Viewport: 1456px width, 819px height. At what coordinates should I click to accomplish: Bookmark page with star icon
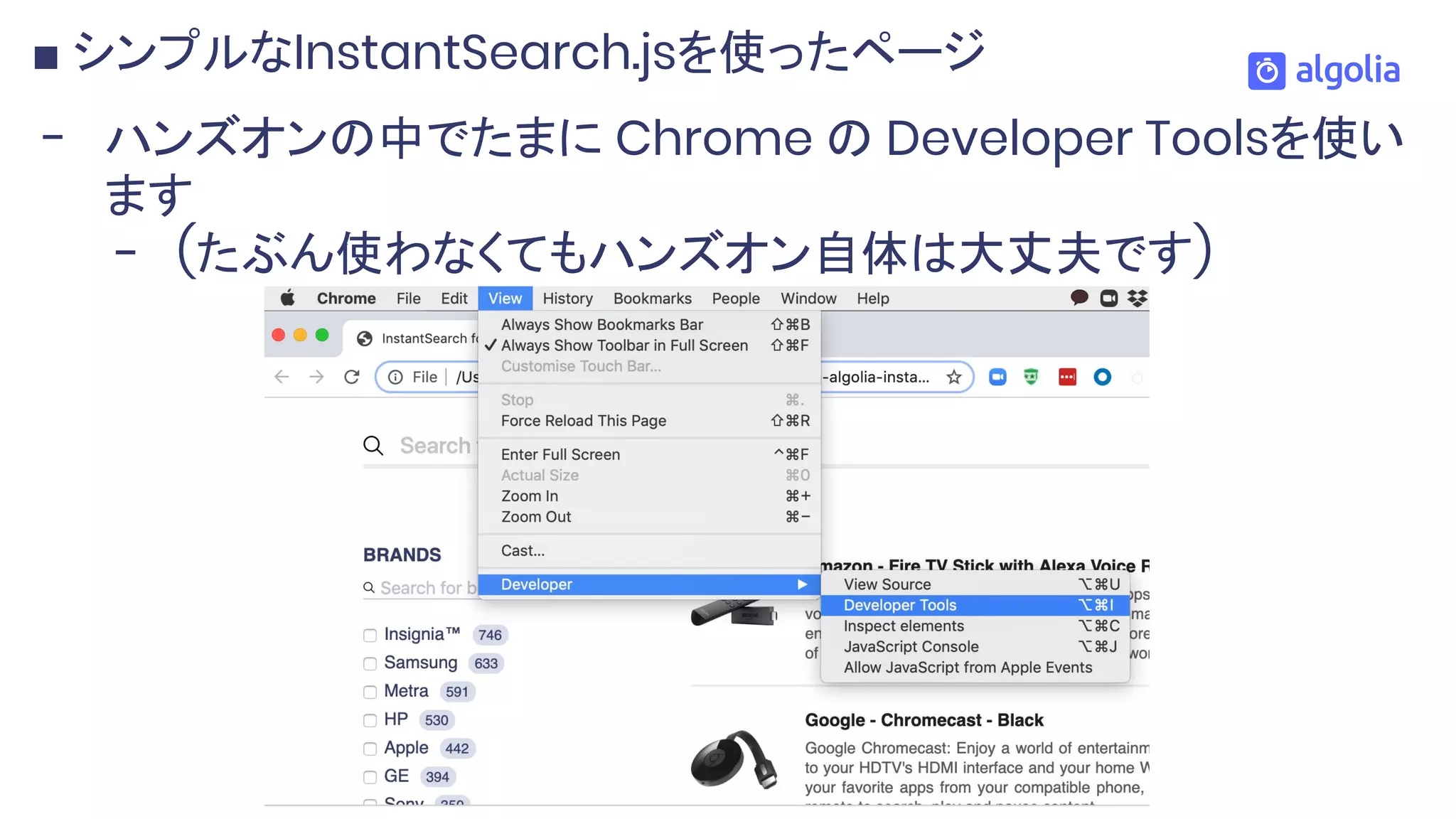pyautogui.click(x=954, y=377)
